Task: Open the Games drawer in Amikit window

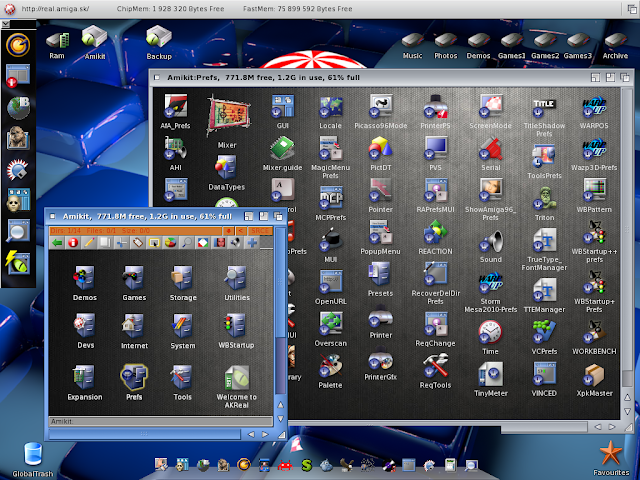Action: pyautogui.click(x=134, y=278)
